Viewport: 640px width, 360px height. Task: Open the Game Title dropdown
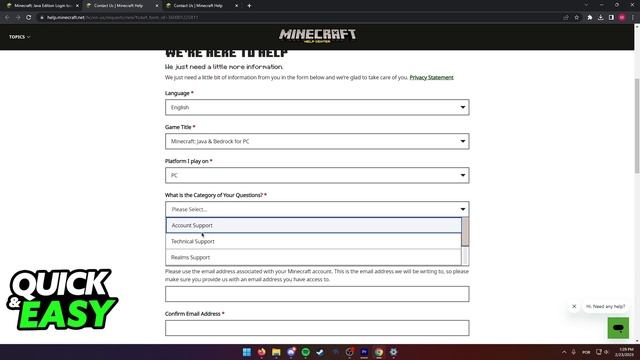point(317,141)
